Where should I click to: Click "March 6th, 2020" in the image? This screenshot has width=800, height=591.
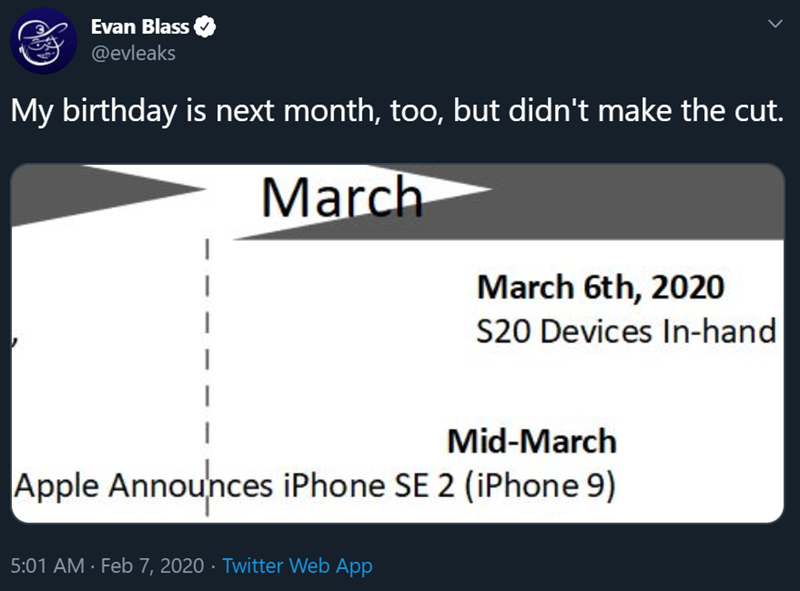[x=600, y=288]
